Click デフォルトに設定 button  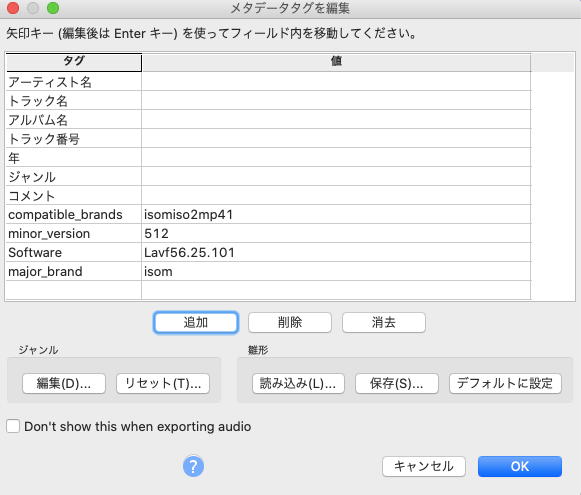[x=505, y=383]
